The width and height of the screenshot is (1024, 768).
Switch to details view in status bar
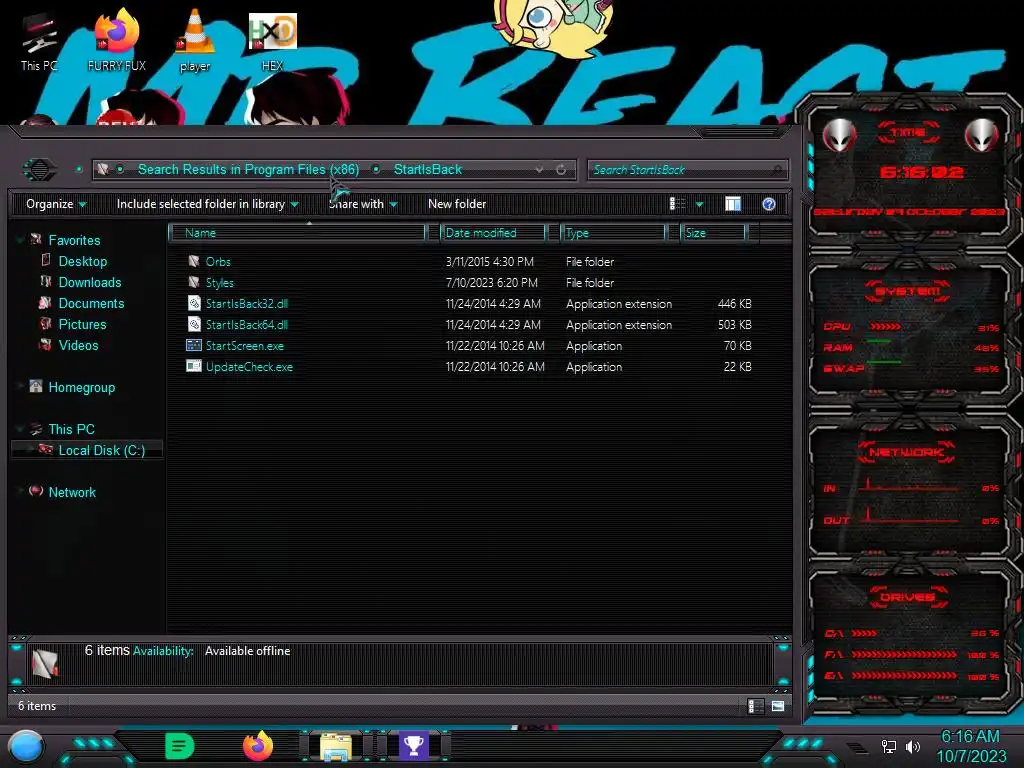click(756, 706)
